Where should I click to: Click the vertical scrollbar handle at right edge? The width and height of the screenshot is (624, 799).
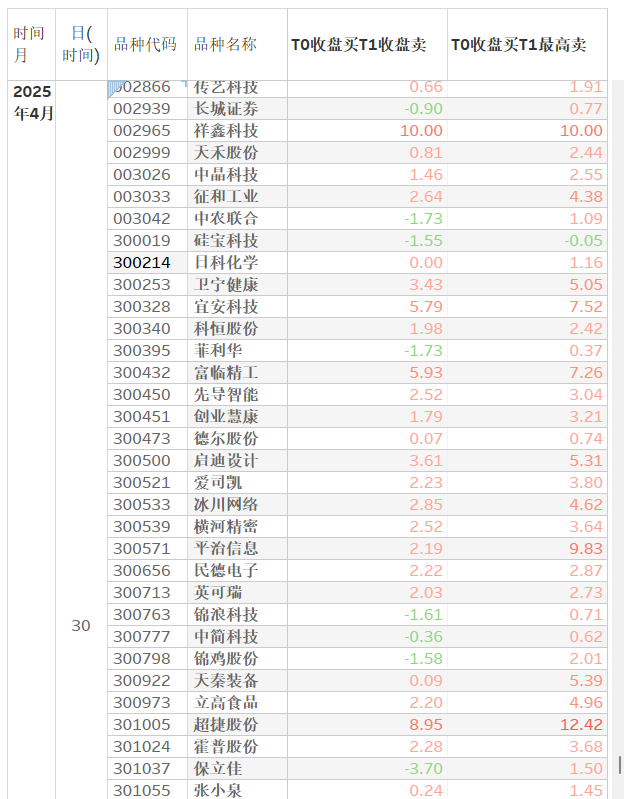pyautogui.click(x=619, y=765)
